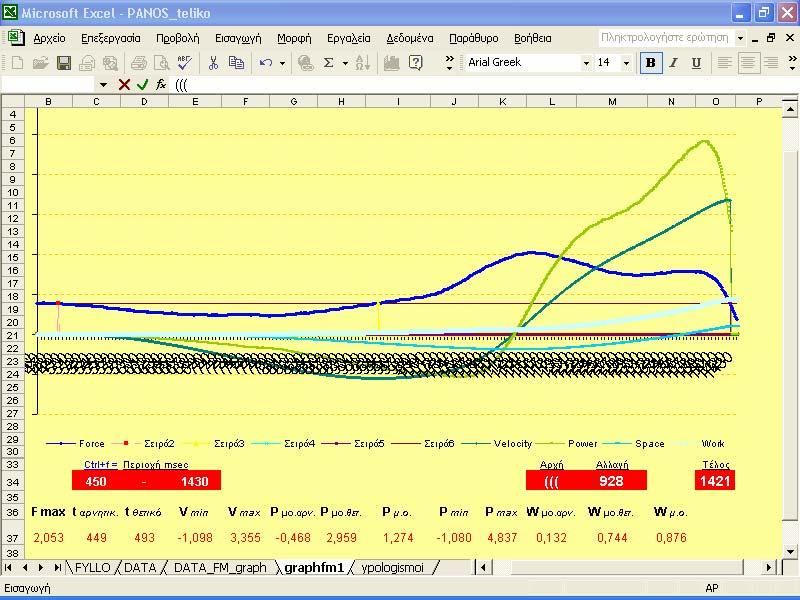Expand the Undo history dropdown arrow
Image resolution: width=800 pixels, height=600 pixels.
point(282,63)
